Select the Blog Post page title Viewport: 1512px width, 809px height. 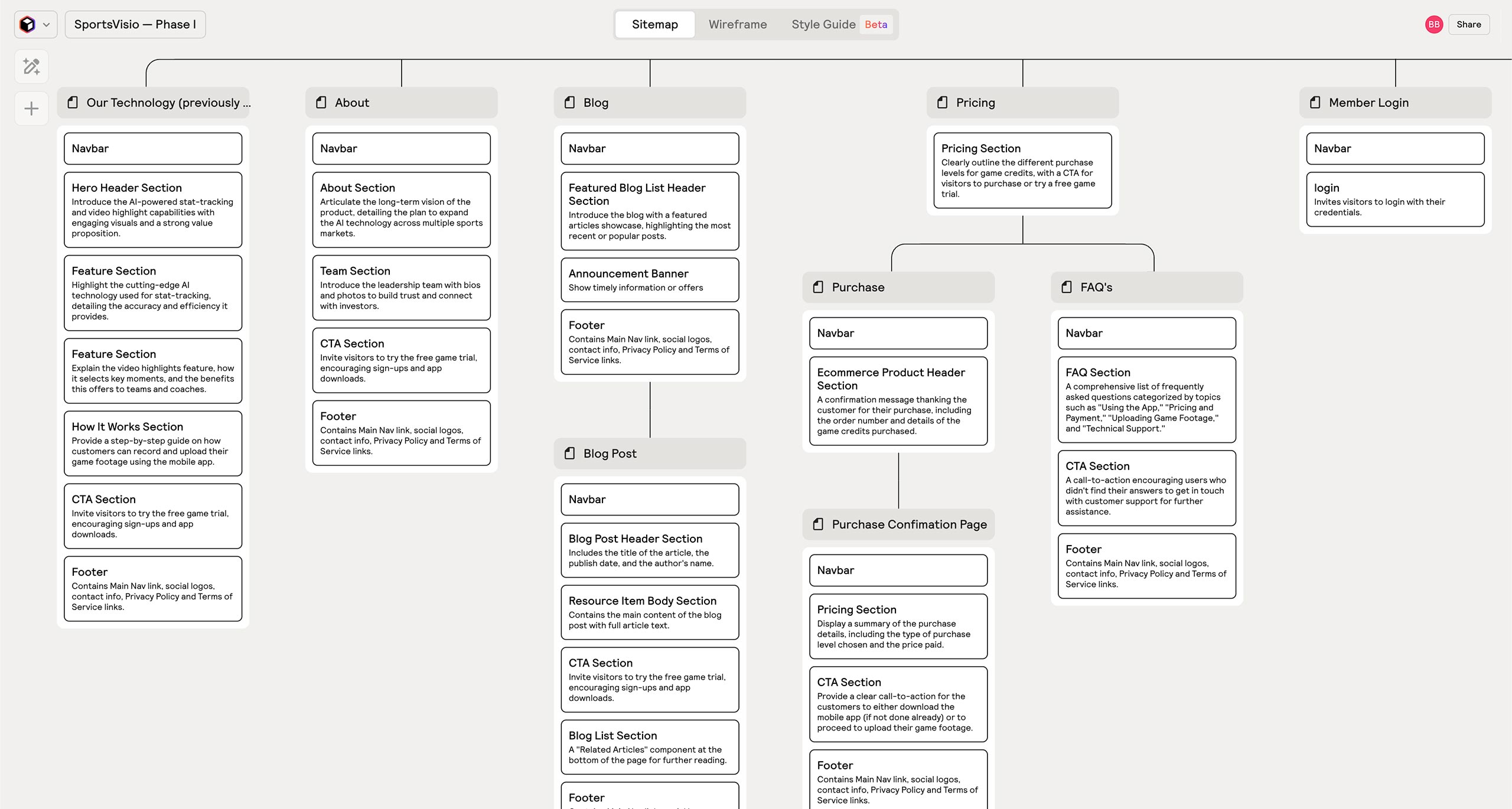click(610, 454)
